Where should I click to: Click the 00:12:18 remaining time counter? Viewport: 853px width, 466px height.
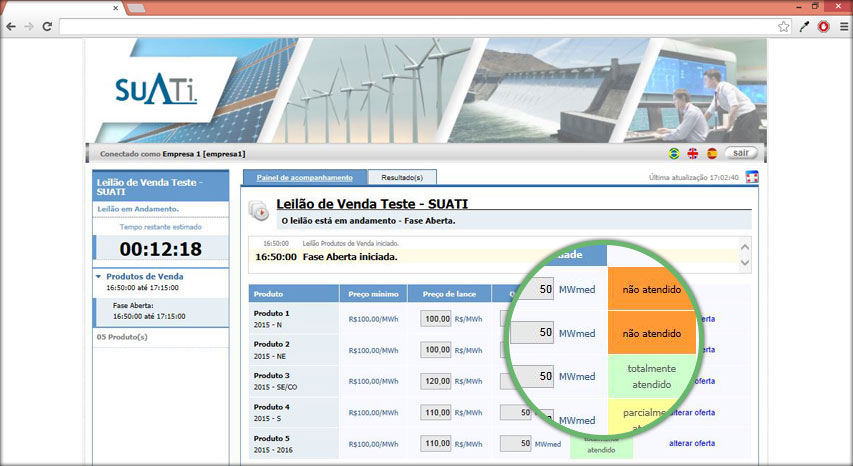(x=161, y=249)
